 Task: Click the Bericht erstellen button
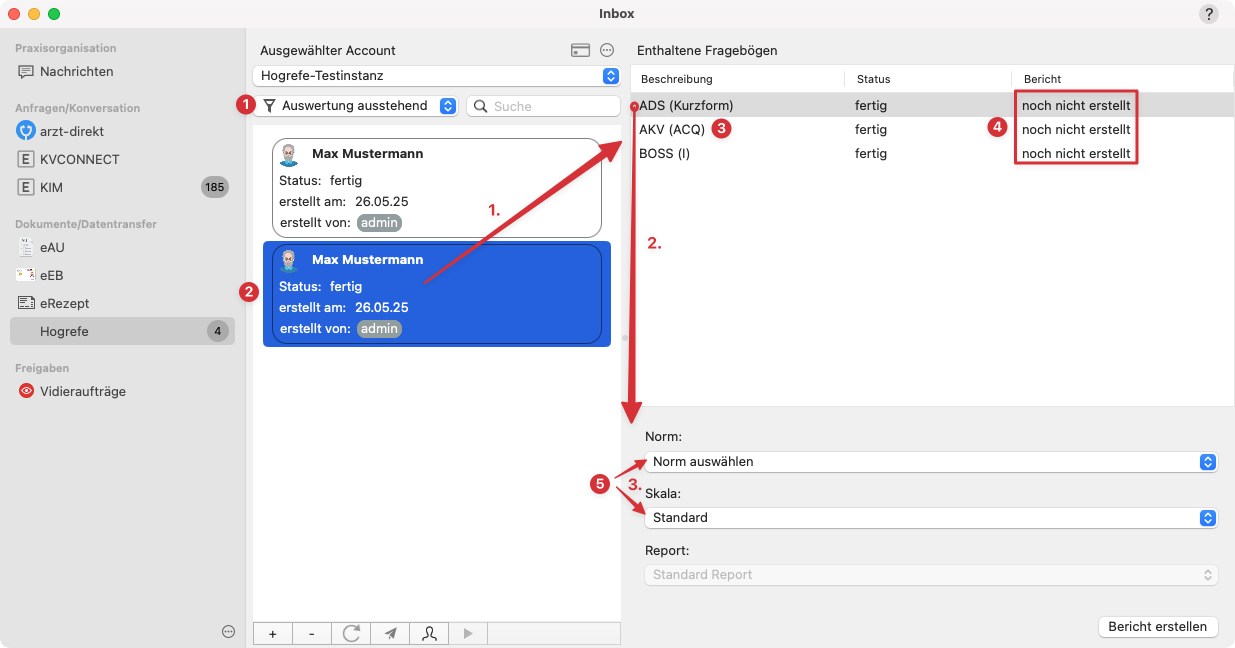1158,627
